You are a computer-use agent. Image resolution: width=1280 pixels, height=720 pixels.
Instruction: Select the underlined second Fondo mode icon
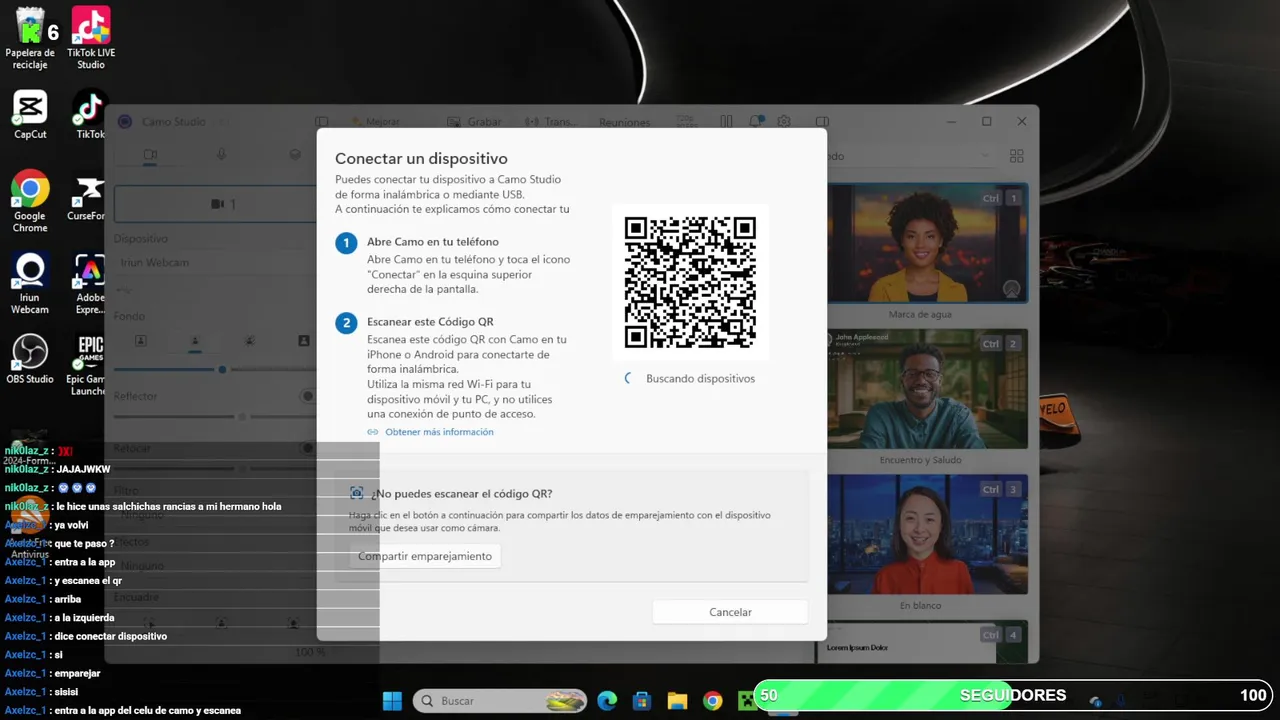195,341
